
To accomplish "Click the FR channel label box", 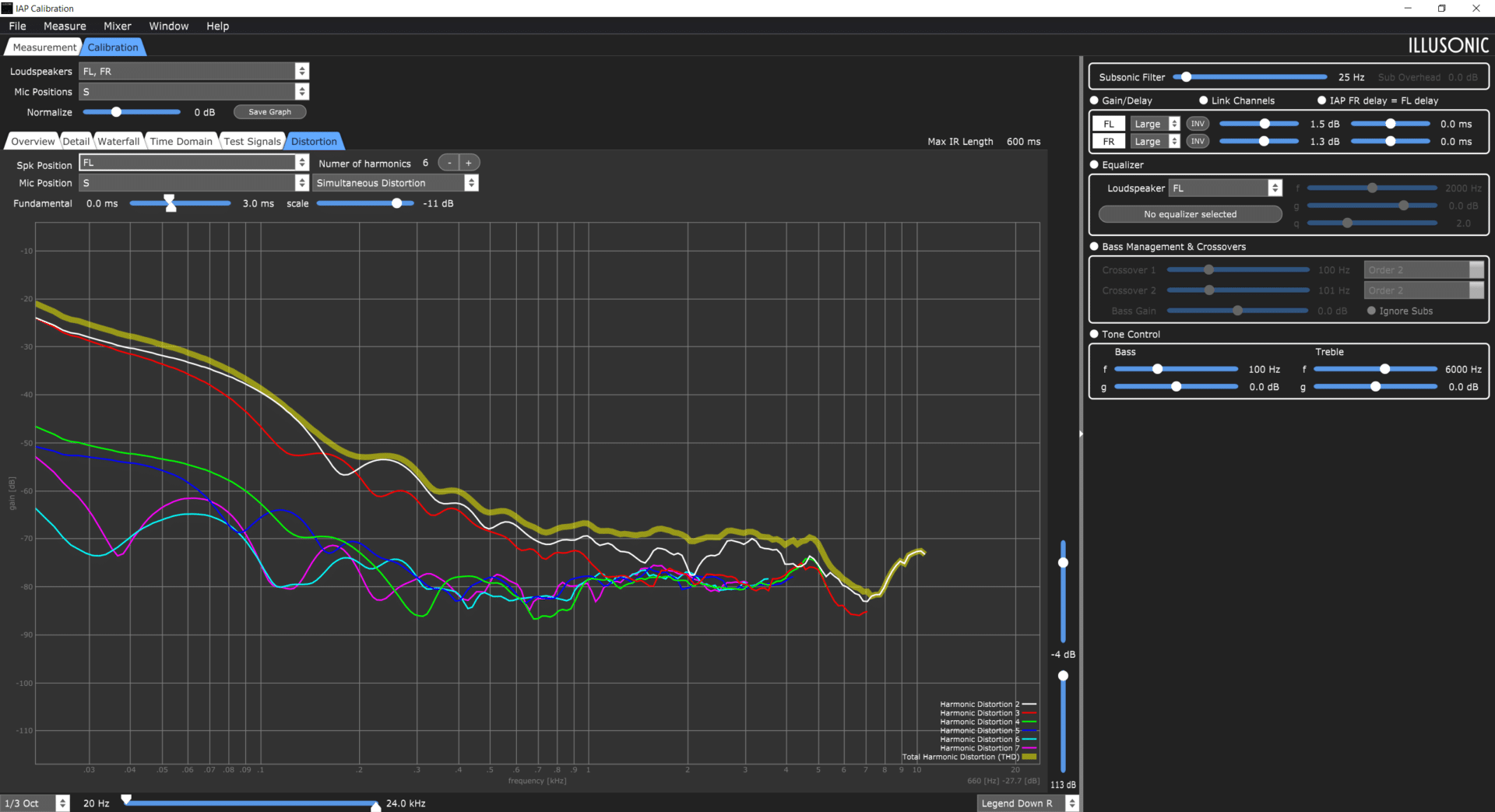I will 1109,141.
